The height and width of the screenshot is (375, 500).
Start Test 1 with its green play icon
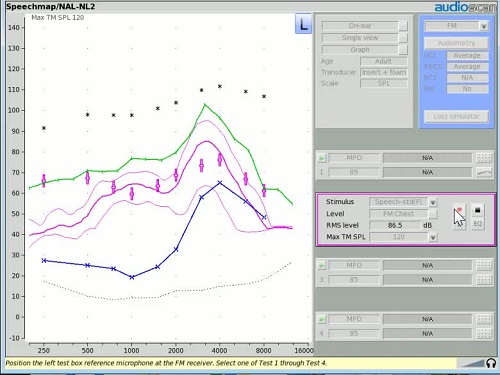(322, 158)
